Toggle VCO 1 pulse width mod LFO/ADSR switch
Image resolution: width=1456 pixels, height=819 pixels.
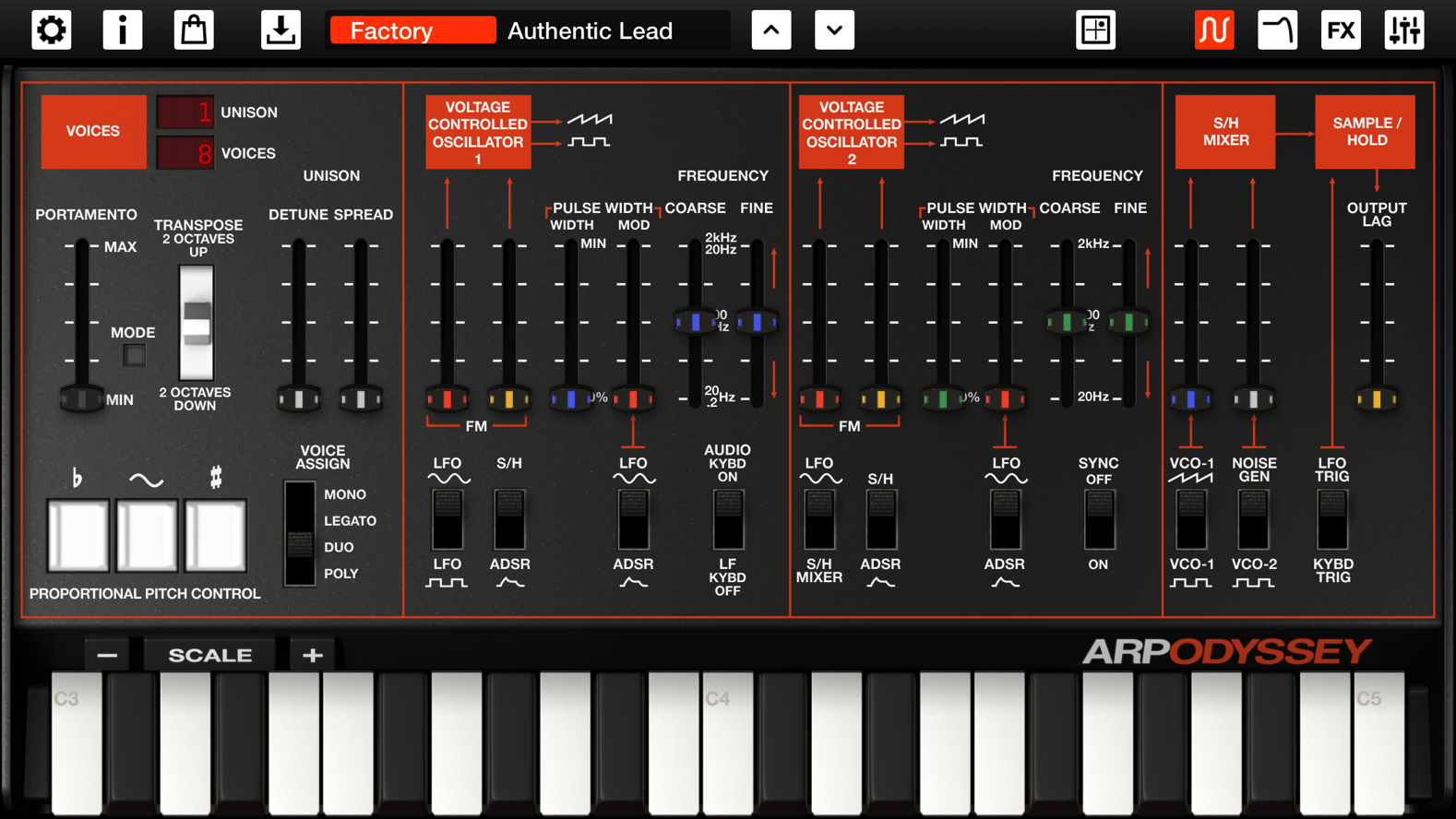coord(633,519)
